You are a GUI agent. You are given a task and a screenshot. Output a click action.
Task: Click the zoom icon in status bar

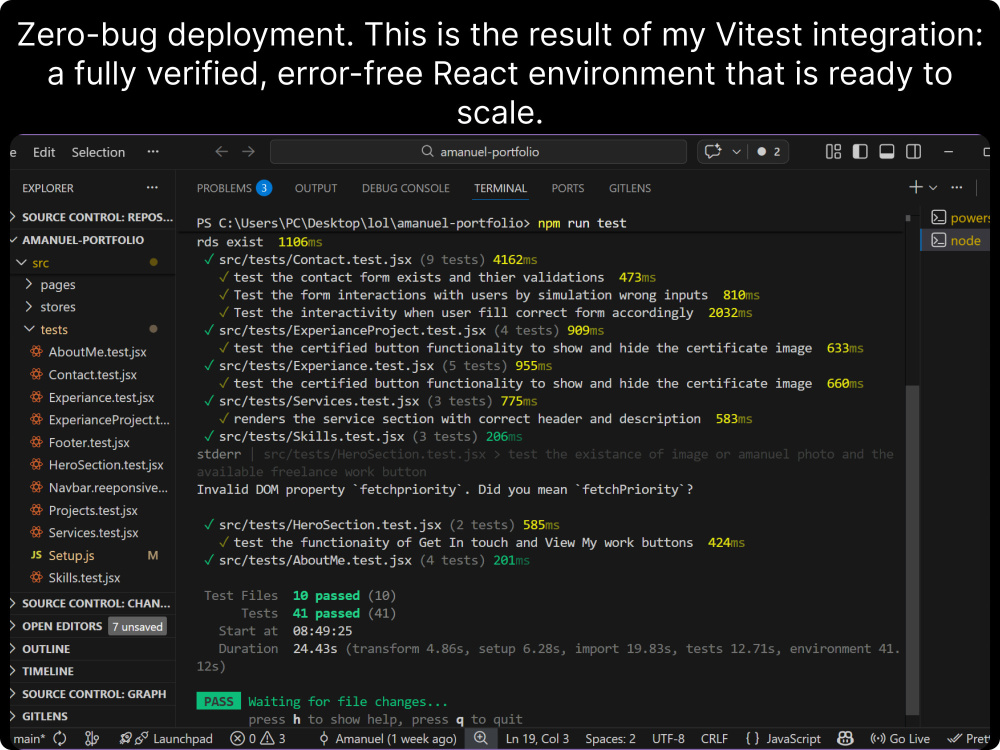tap(481, 739)
